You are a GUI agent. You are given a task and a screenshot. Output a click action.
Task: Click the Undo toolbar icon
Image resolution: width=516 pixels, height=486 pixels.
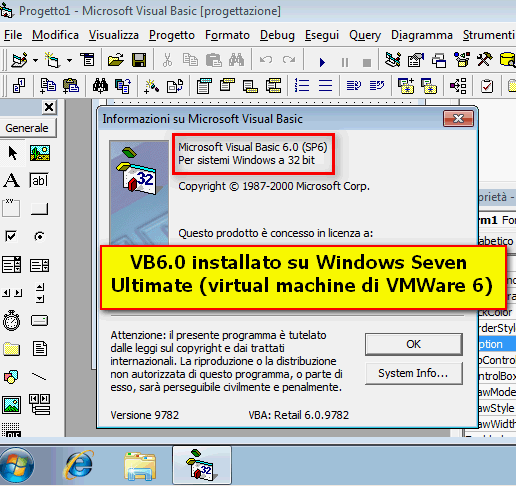(266, 60)
